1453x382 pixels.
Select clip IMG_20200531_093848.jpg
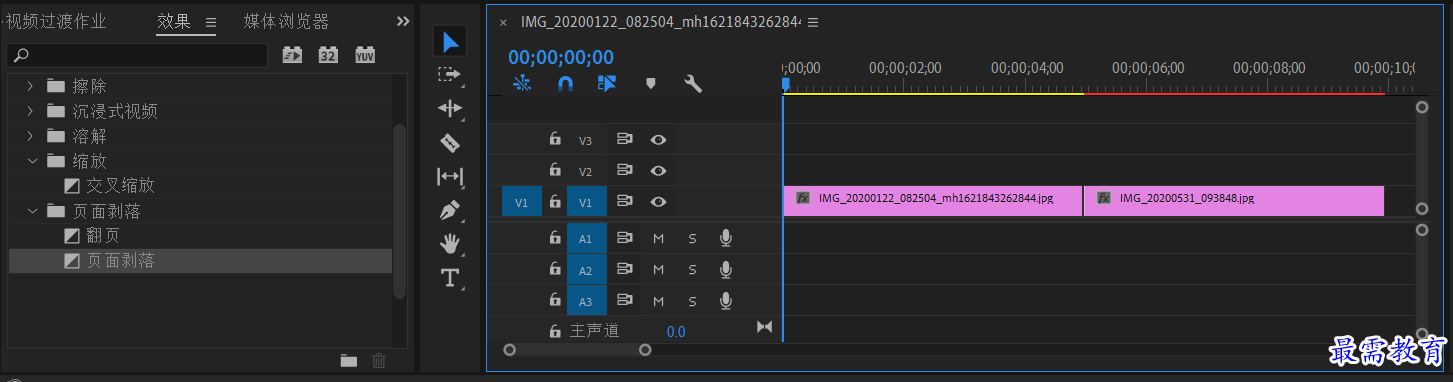[1234, 201]
